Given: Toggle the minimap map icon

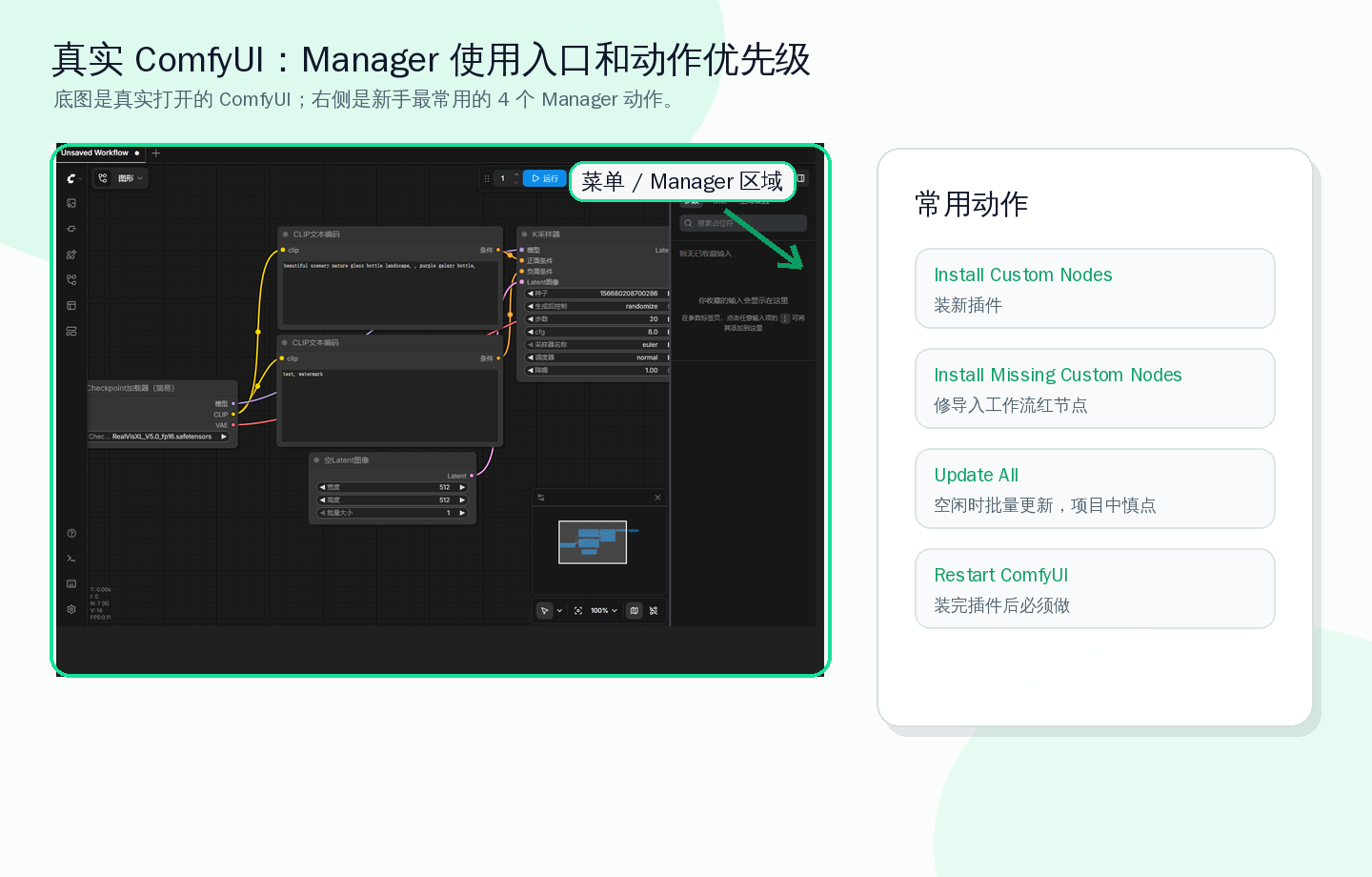Looking at the screenshot, I should [635, 610].
